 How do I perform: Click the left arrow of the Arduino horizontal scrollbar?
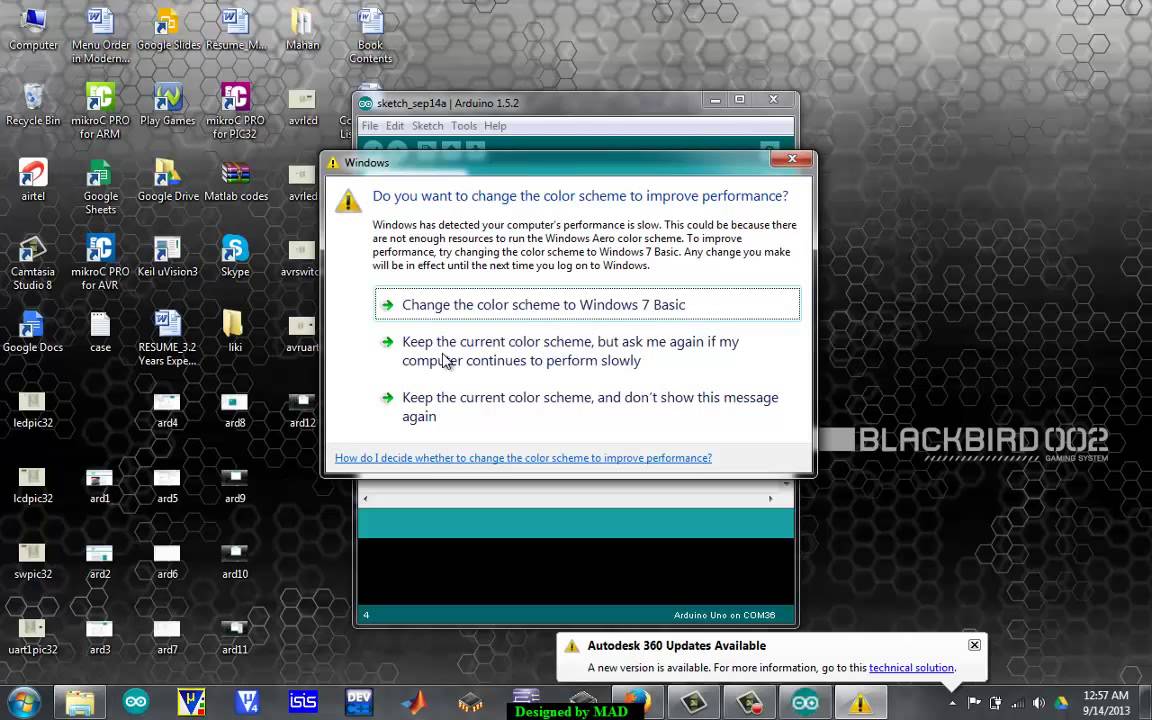[x=365, y=498]
